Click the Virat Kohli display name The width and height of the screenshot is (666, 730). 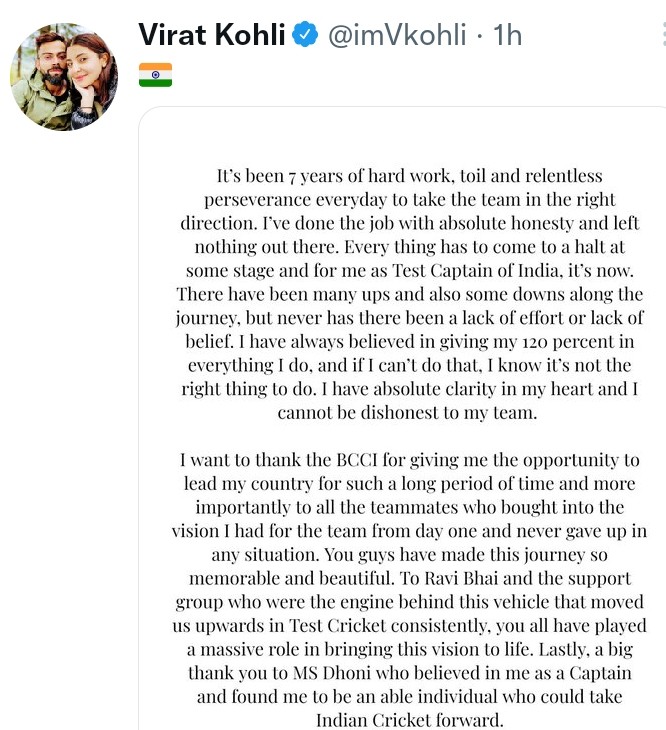click(212, 36)
